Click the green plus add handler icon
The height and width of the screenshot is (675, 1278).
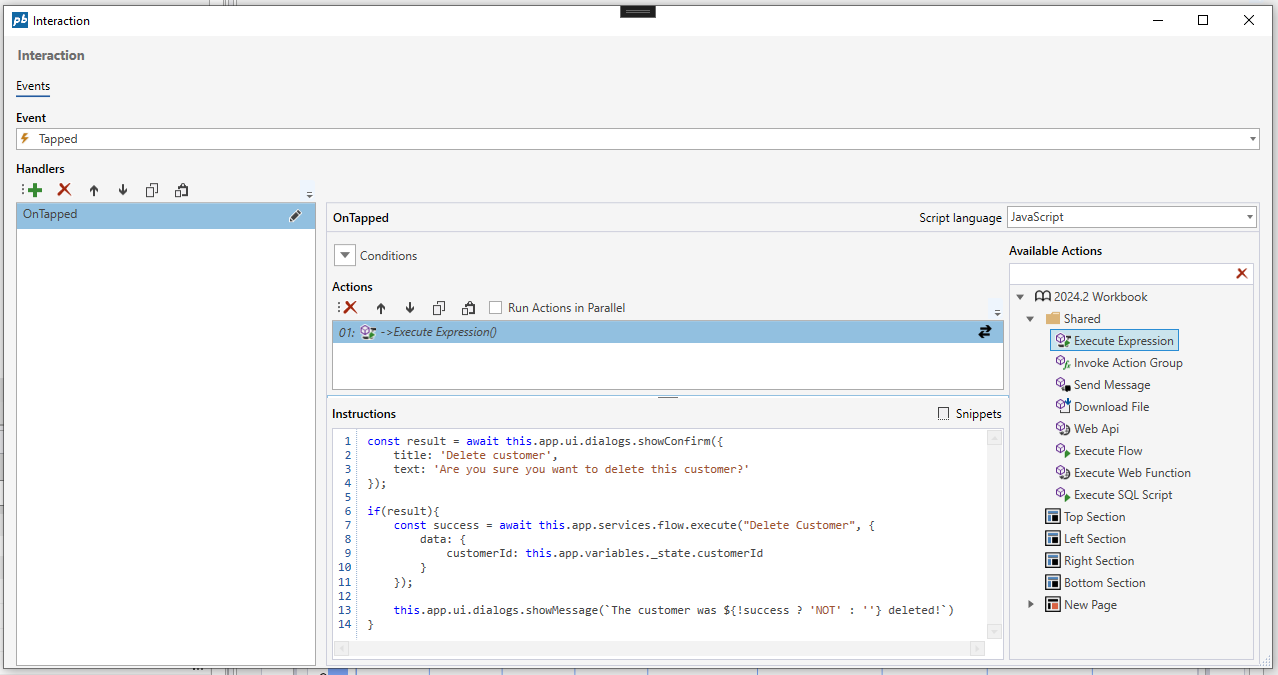click(x=35, y=190)
